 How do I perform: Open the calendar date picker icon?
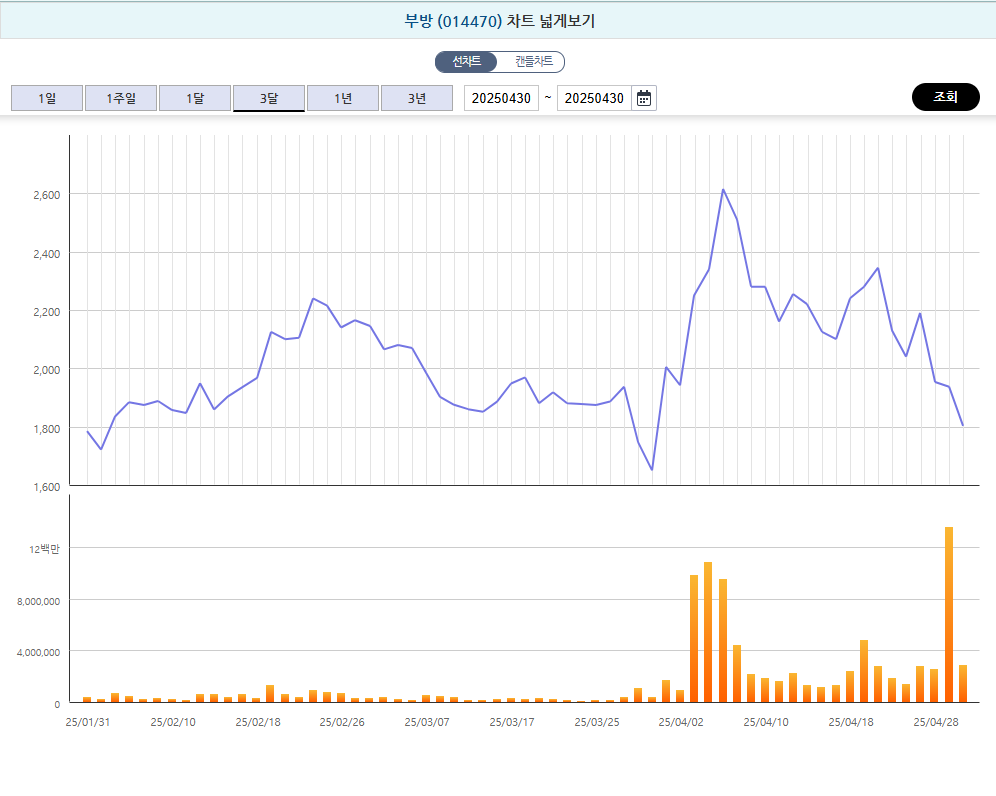pyautogui.click(x=643, y=98)
